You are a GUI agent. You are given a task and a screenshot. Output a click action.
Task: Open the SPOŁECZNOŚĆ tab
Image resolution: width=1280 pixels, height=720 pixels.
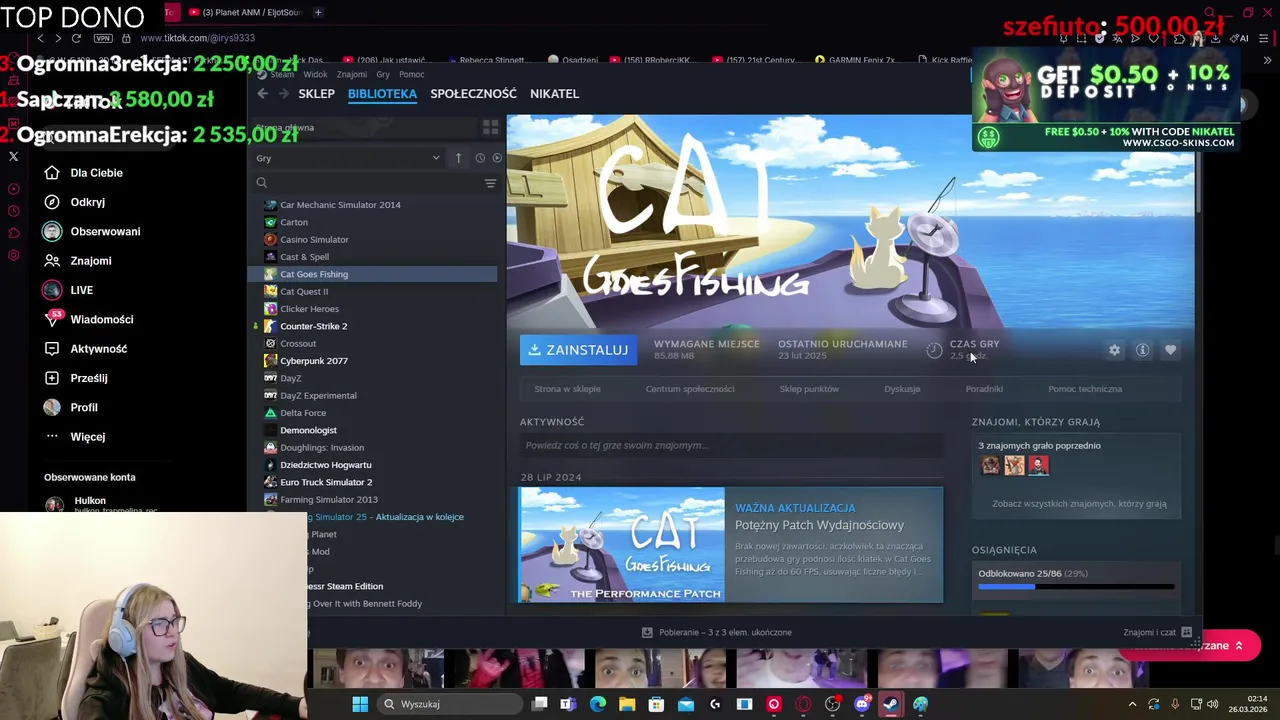click(473, 93)
